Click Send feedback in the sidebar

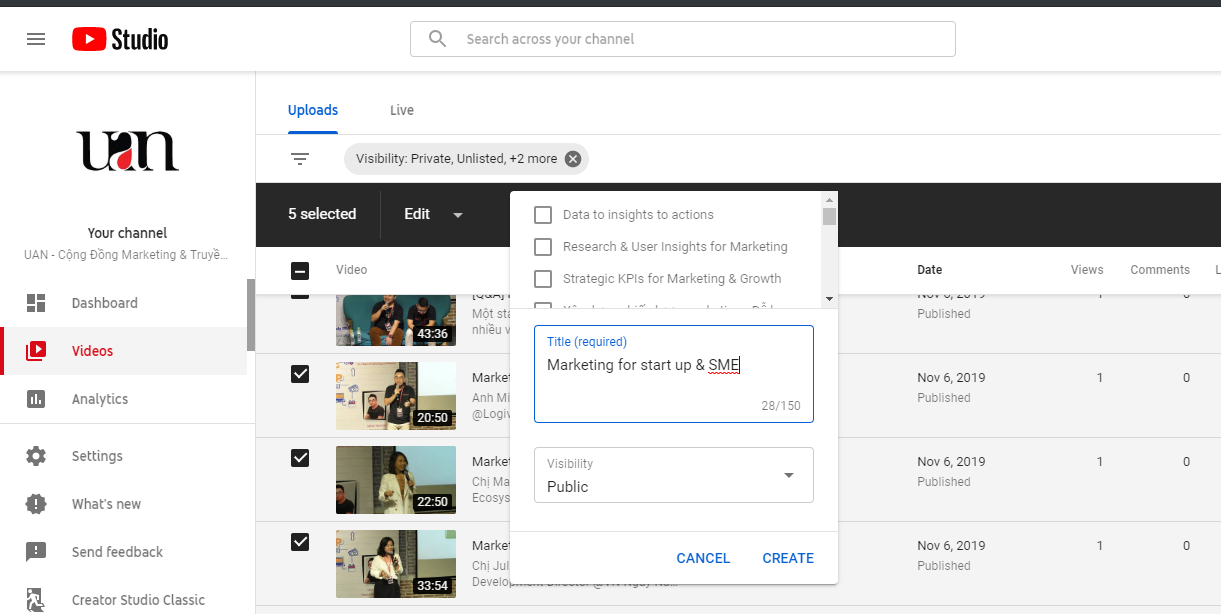[117, 552]
